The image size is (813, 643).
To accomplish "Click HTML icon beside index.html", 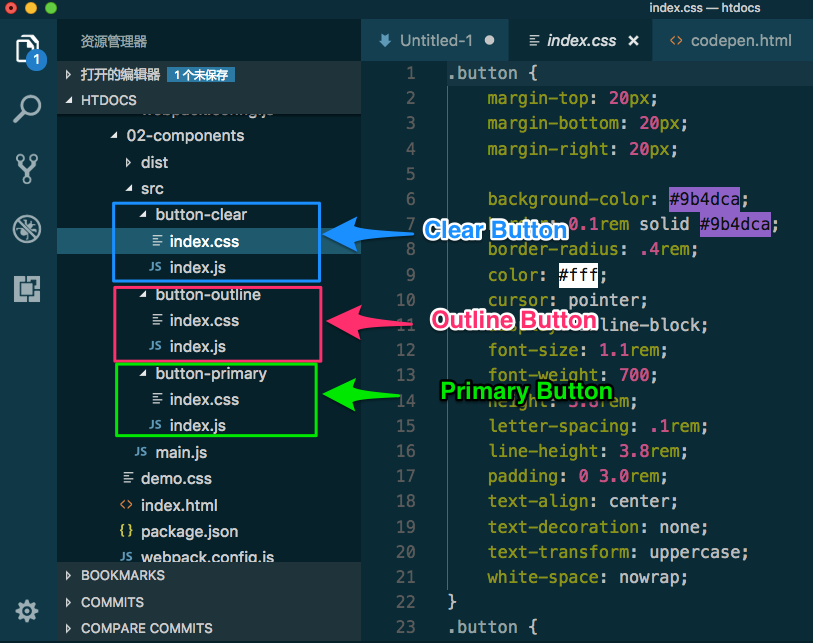I will pyautogui.click(x=126, y=505).
